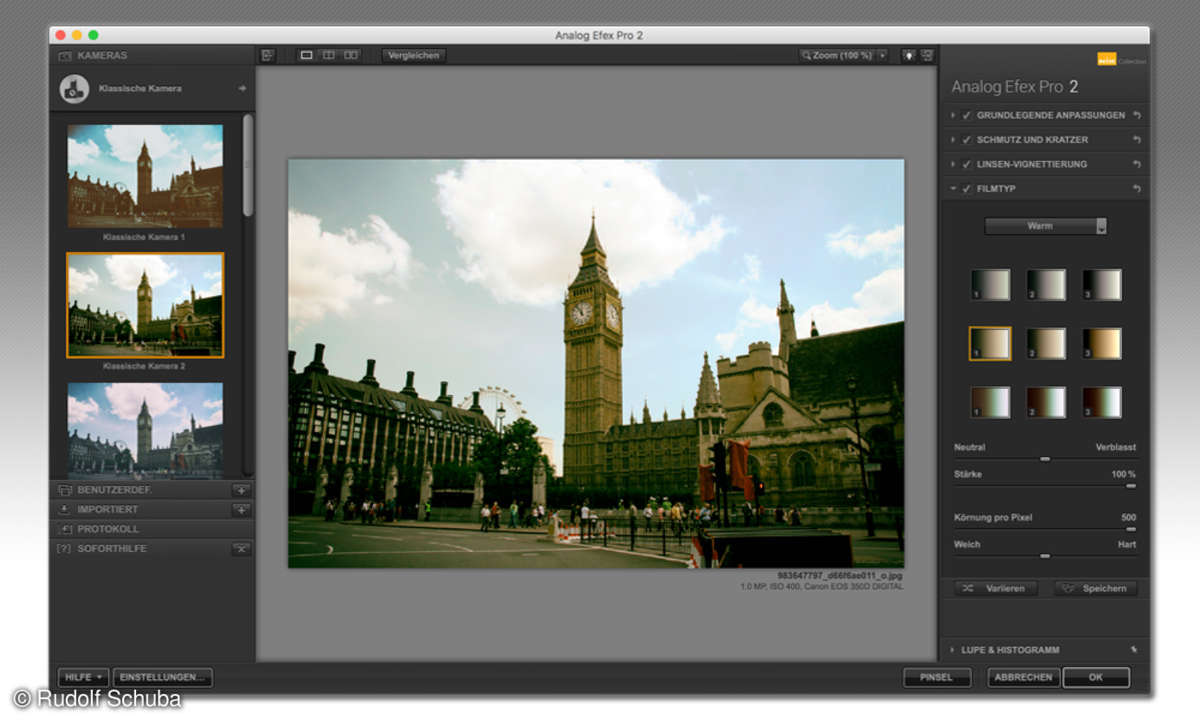Toggle the right panel visibility icon
Viewport: 1200px width, 720px height.
pos(927,55)
